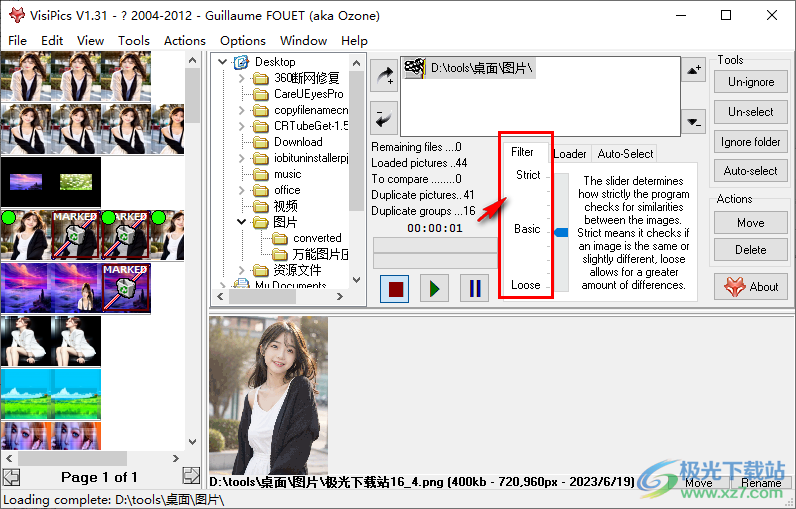Open the File menu

point(18,41)
